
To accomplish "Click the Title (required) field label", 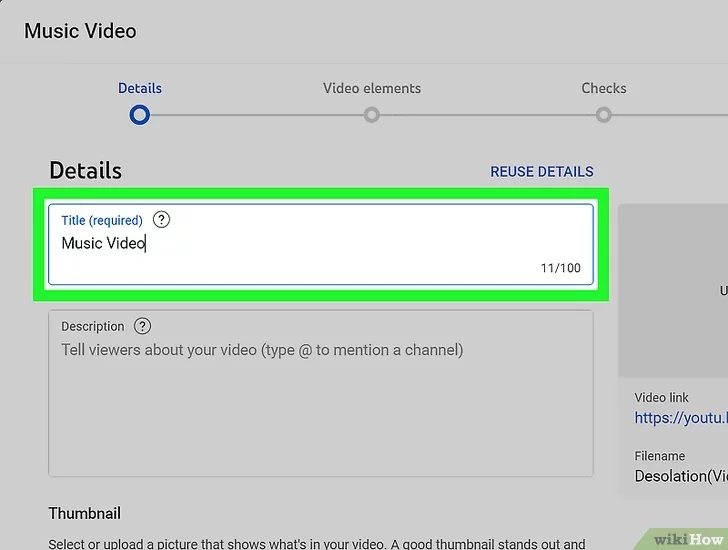I will pos(102,220).
